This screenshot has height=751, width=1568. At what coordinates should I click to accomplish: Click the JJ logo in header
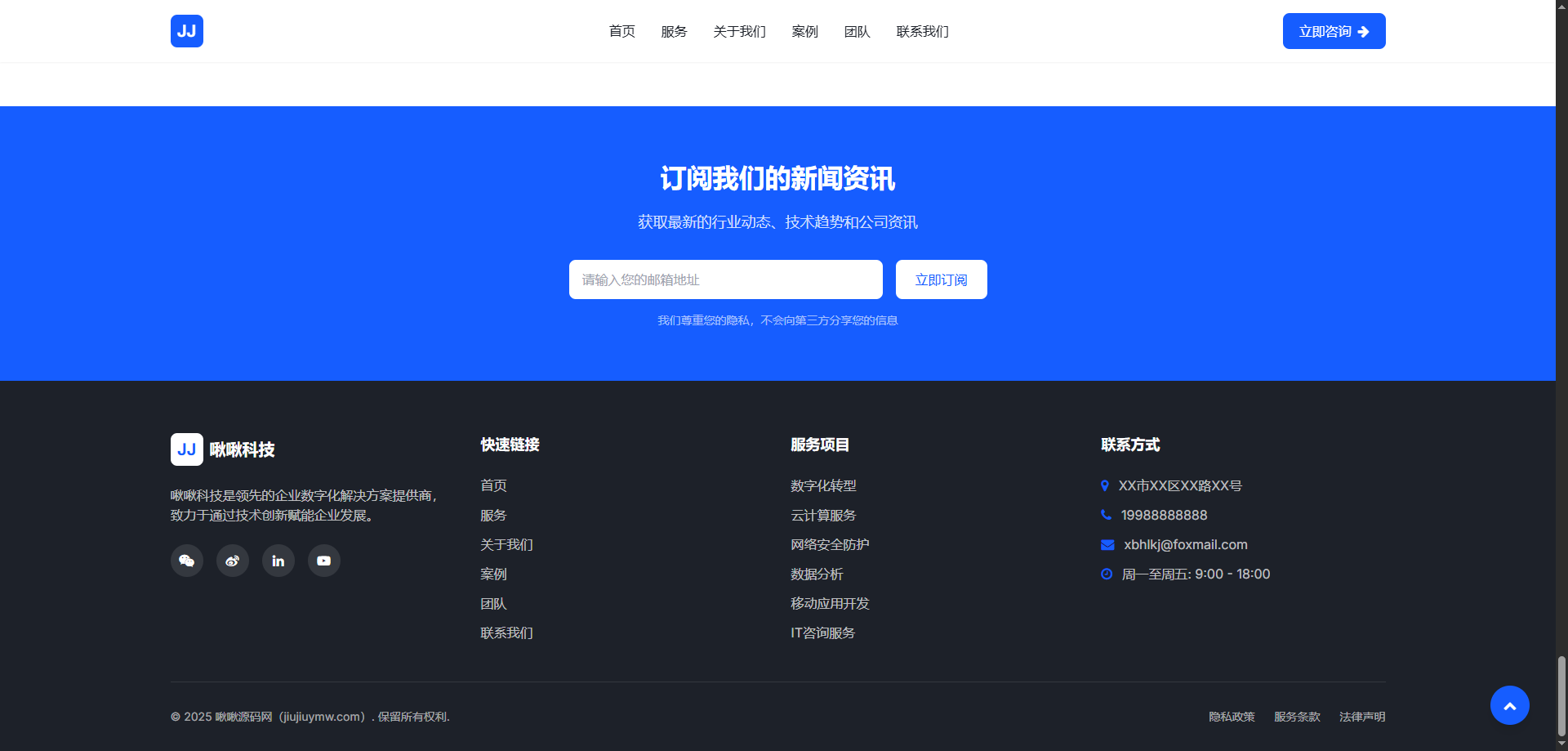click(187, 31)
